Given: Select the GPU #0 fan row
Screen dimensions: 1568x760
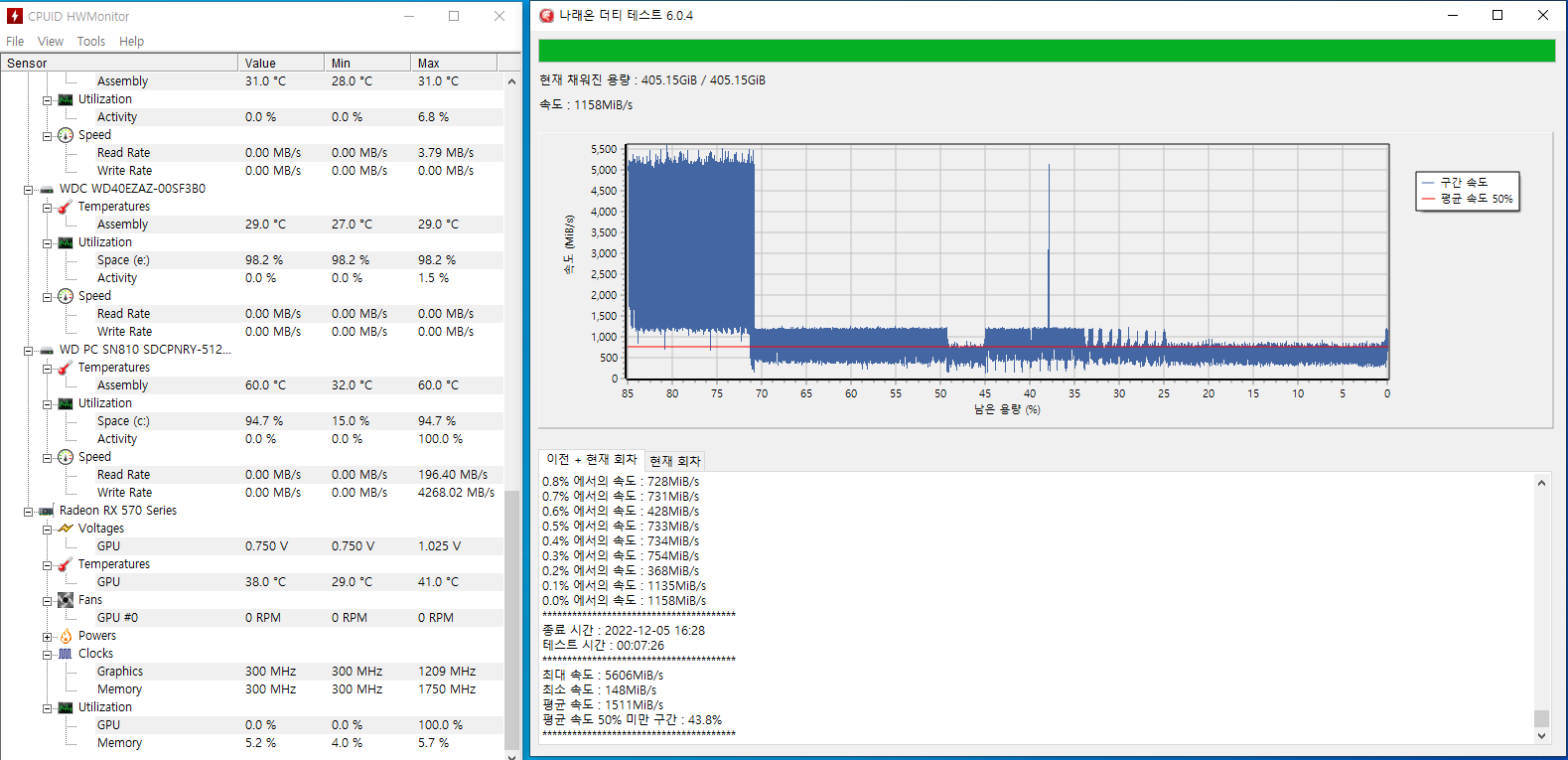Looking at the screenshot, I should click(252, 618).
